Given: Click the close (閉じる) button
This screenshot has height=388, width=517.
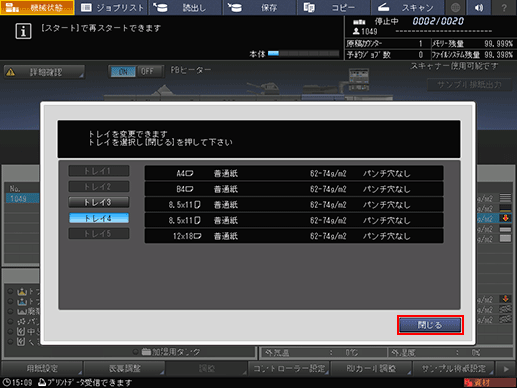Looking at the screenshot, I should point(430,325).
